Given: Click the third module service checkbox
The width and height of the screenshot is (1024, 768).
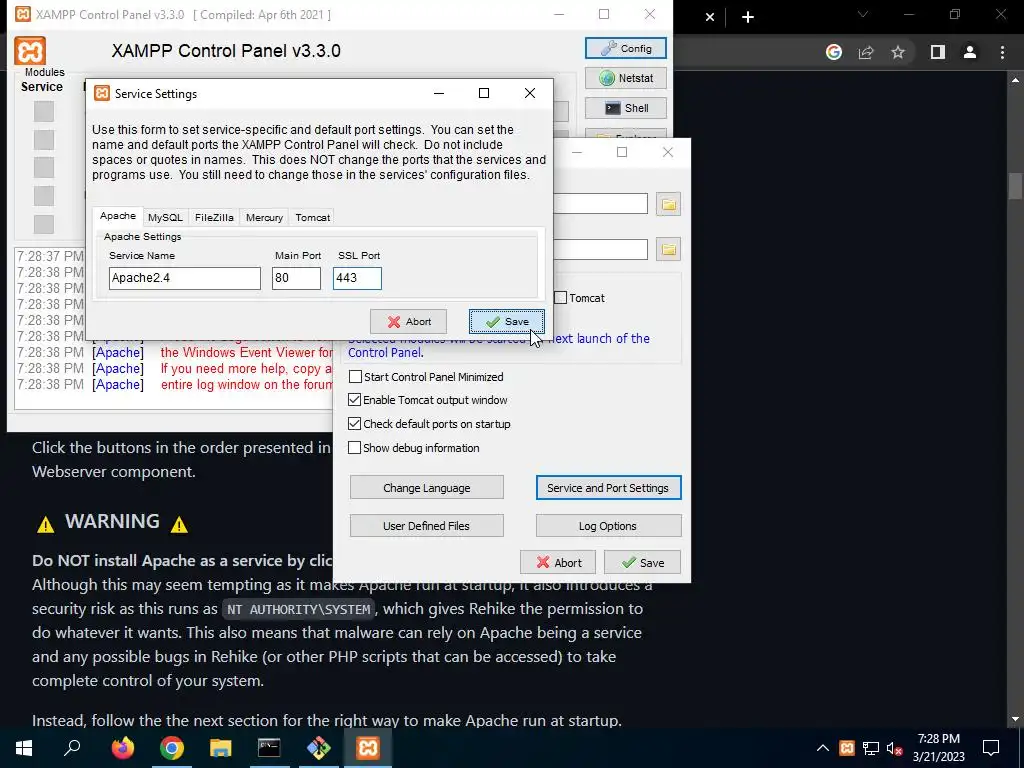Looking at the screenshot, I should click(44, 167).
